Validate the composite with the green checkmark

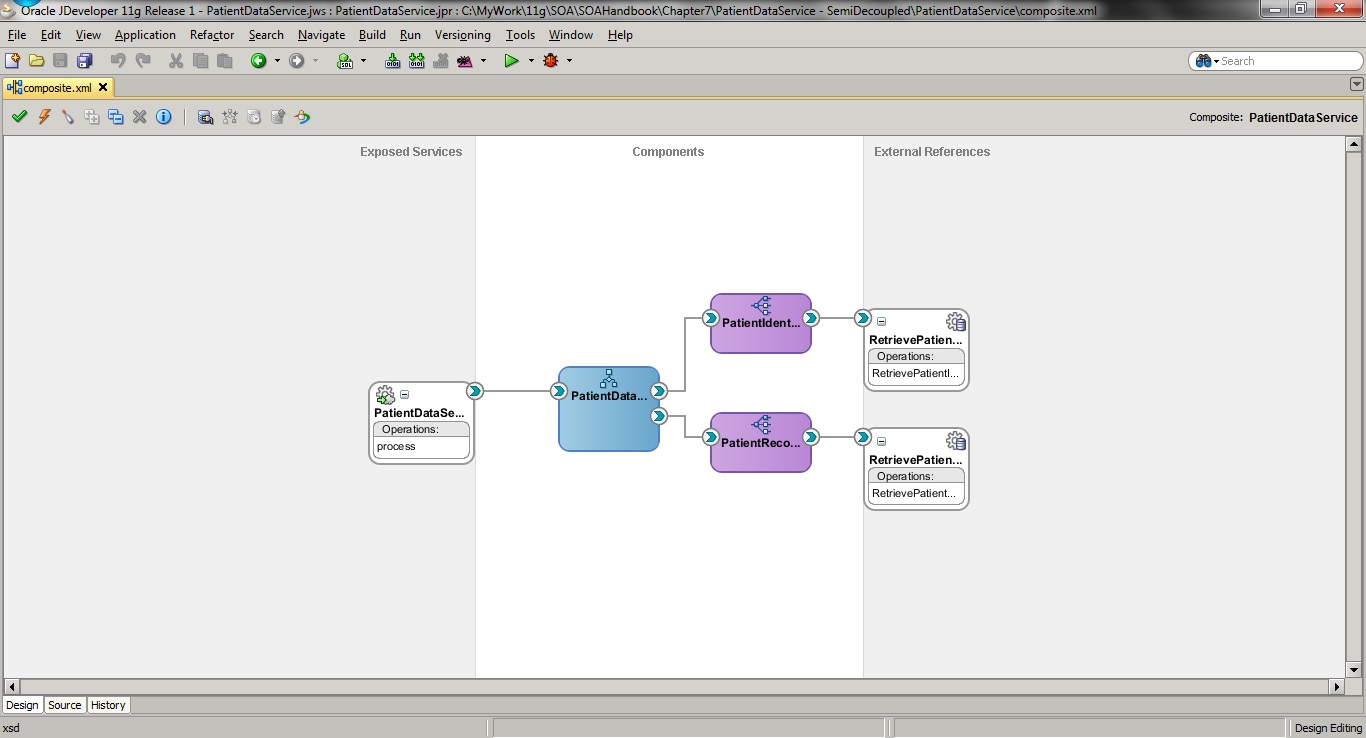click(x=19, y=117)
